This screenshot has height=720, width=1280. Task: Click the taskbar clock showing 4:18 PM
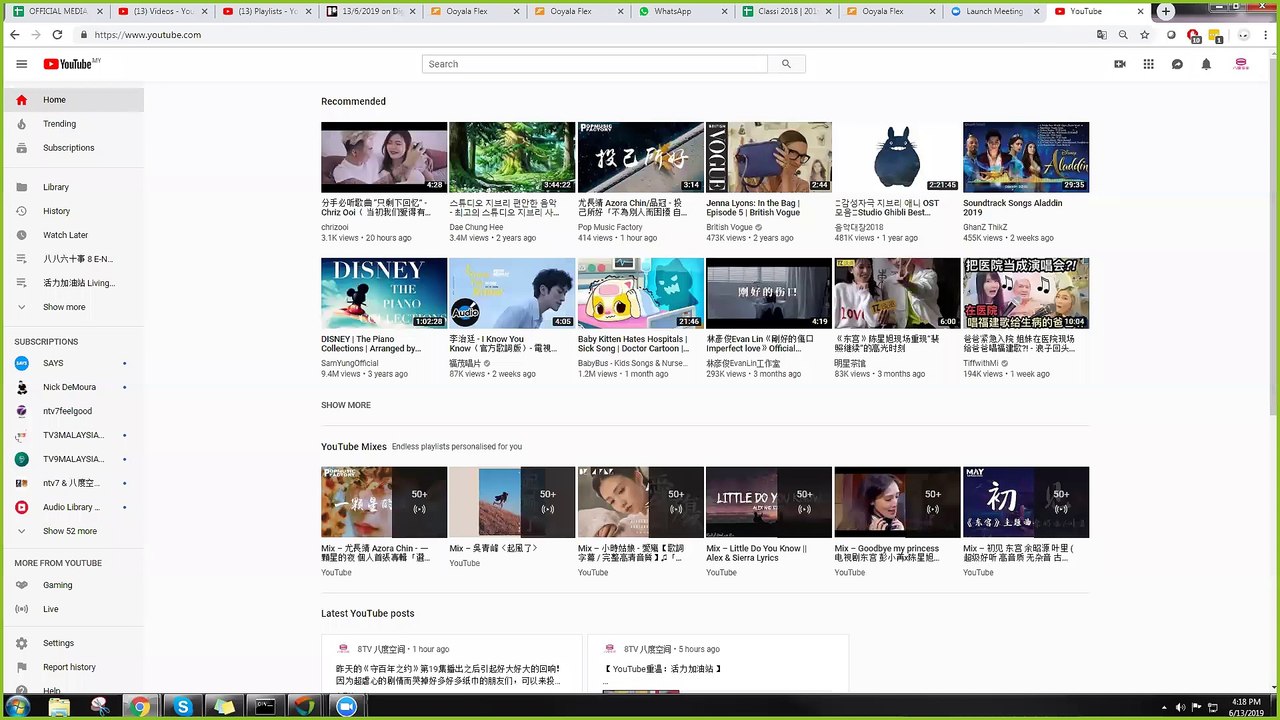(1244, 707)
